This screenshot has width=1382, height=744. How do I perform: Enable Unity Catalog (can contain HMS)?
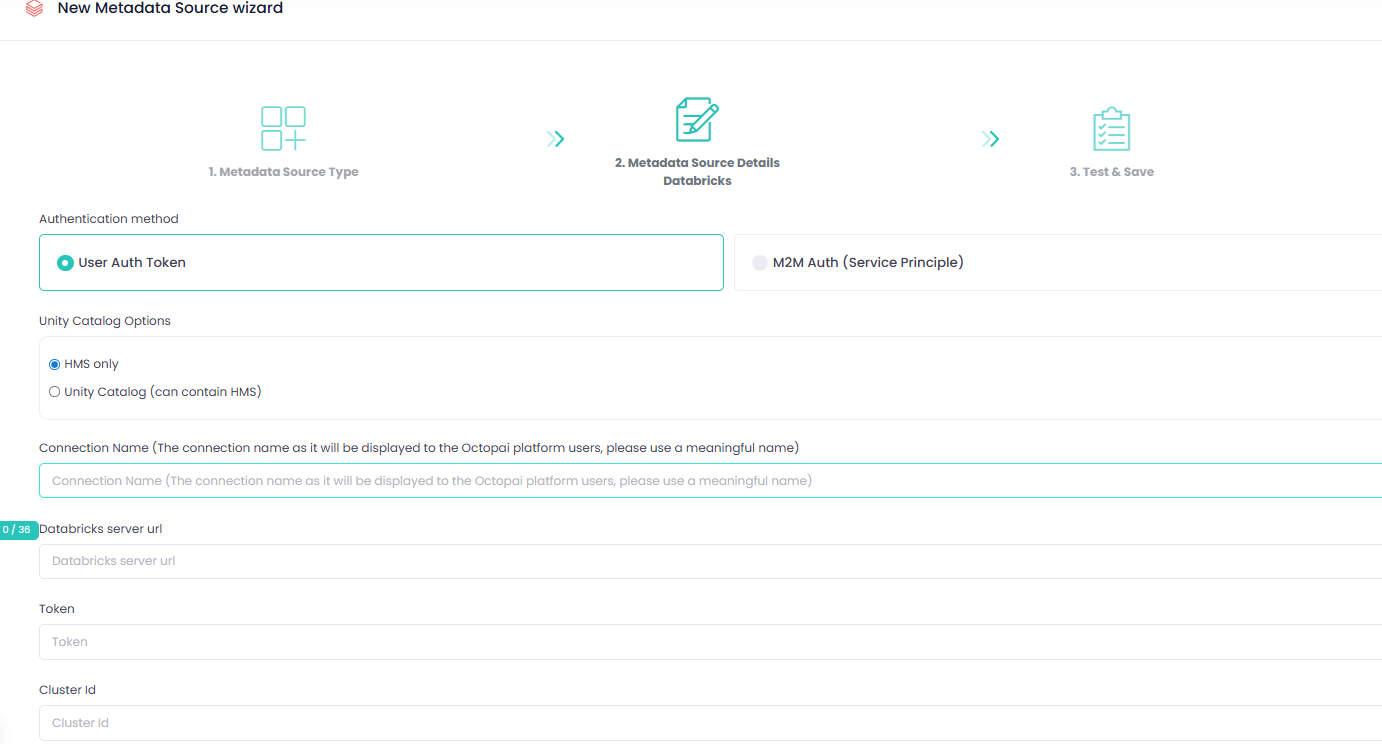(54, 391)
